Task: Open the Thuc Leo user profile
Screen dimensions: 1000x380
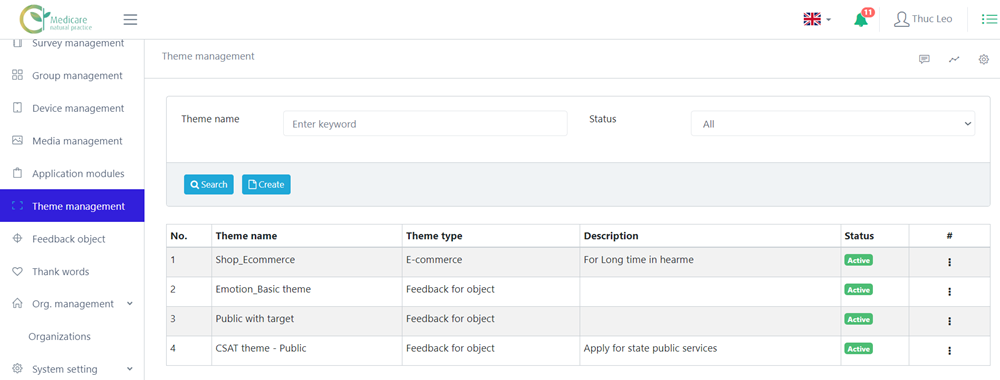Action: pyautogui.click(x=923, y=19)
